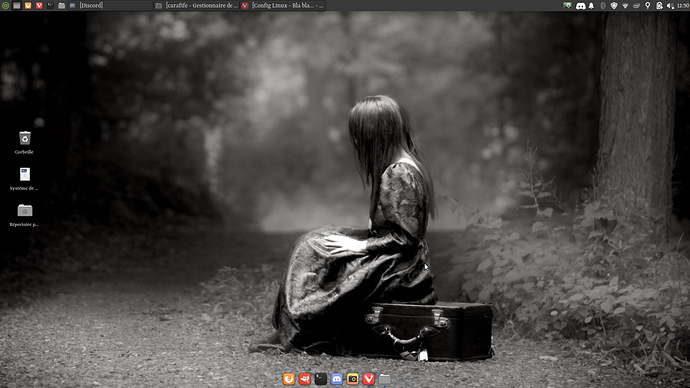Screen dimensions: 690x388
Task: Open Discord from the bottom dock
Action: (337, 379)
